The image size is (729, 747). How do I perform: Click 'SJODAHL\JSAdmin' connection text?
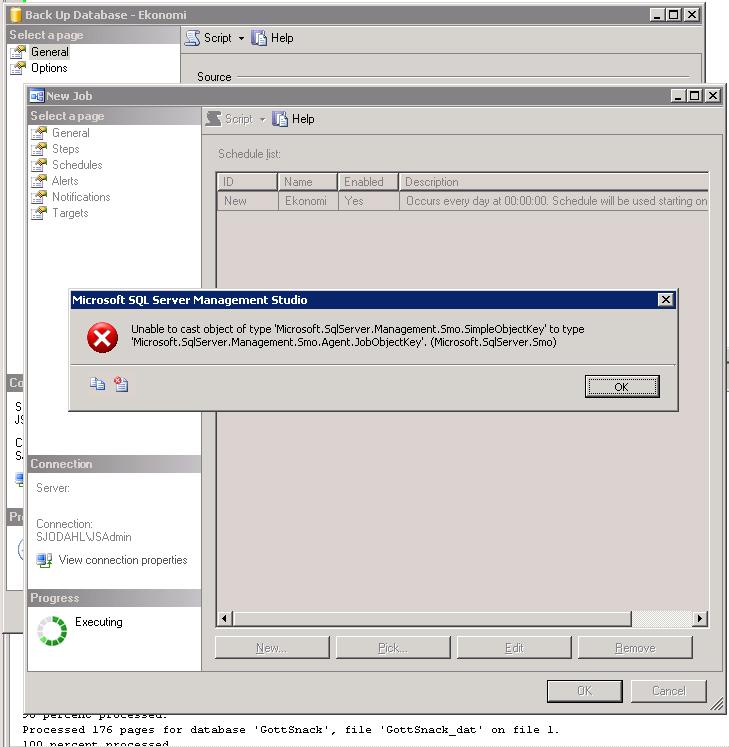(84, 537)
